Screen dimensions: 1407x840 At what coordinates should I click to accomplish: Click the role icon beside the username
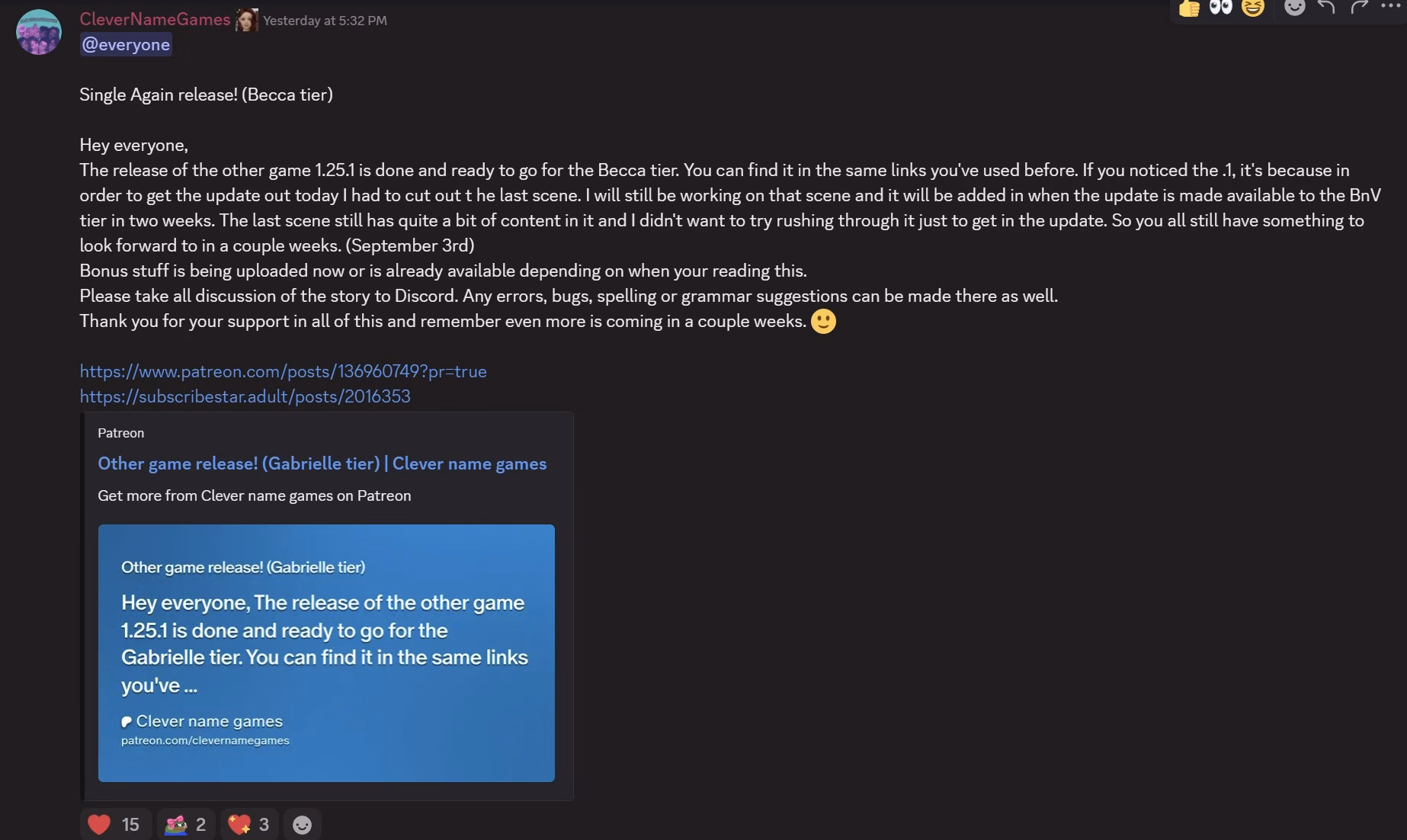click(x=246, y=20)
